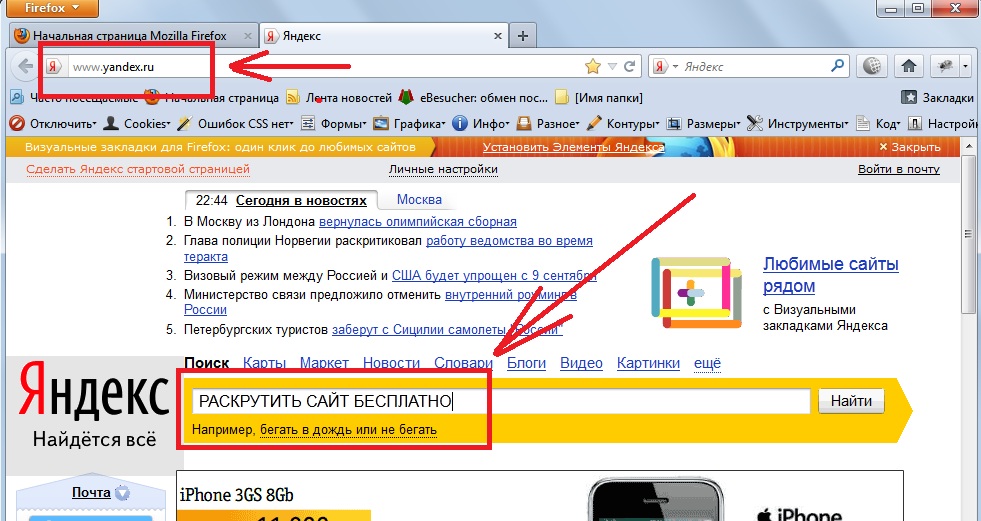981x521 pixels.
Task: Open Контуры menu in developer toolbar
Action: (623, 124)
